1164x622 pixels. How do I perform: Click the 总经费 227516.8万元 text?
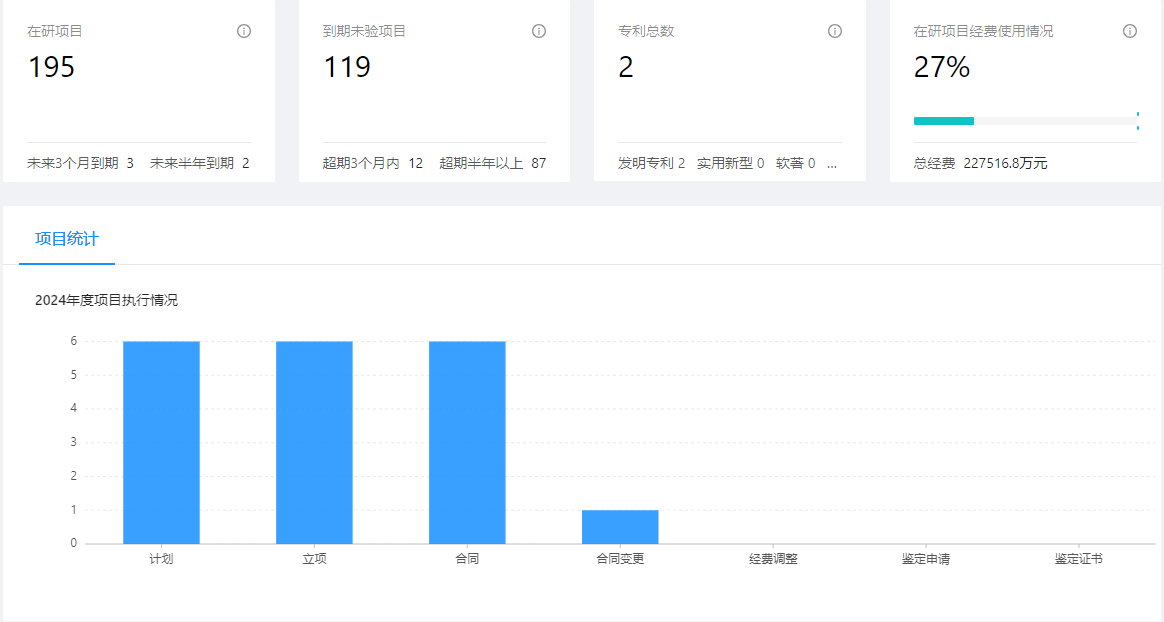980,163
